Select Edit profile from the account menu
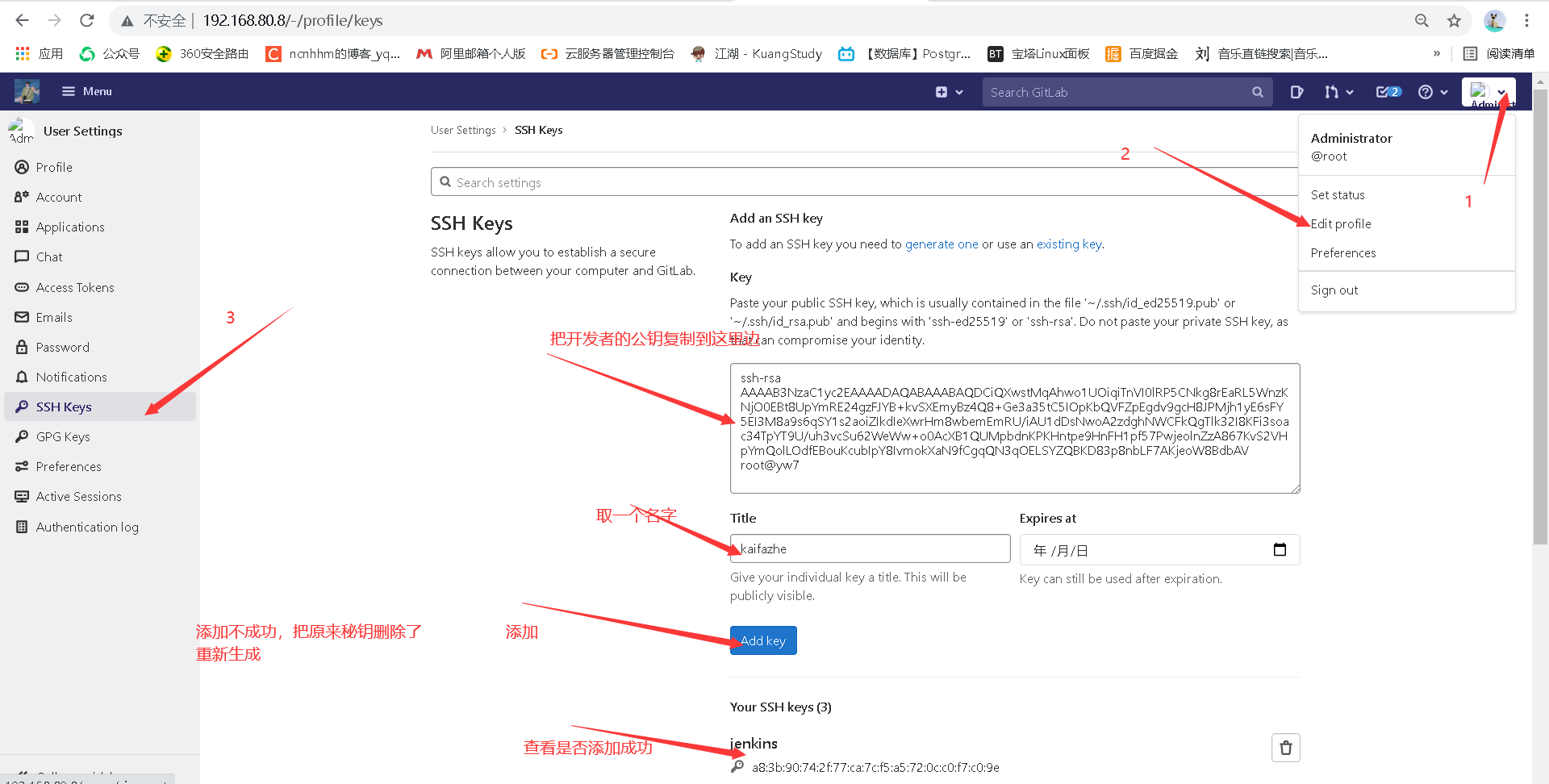Screen dimensions: 1549x784 [x=1340, y=223]
